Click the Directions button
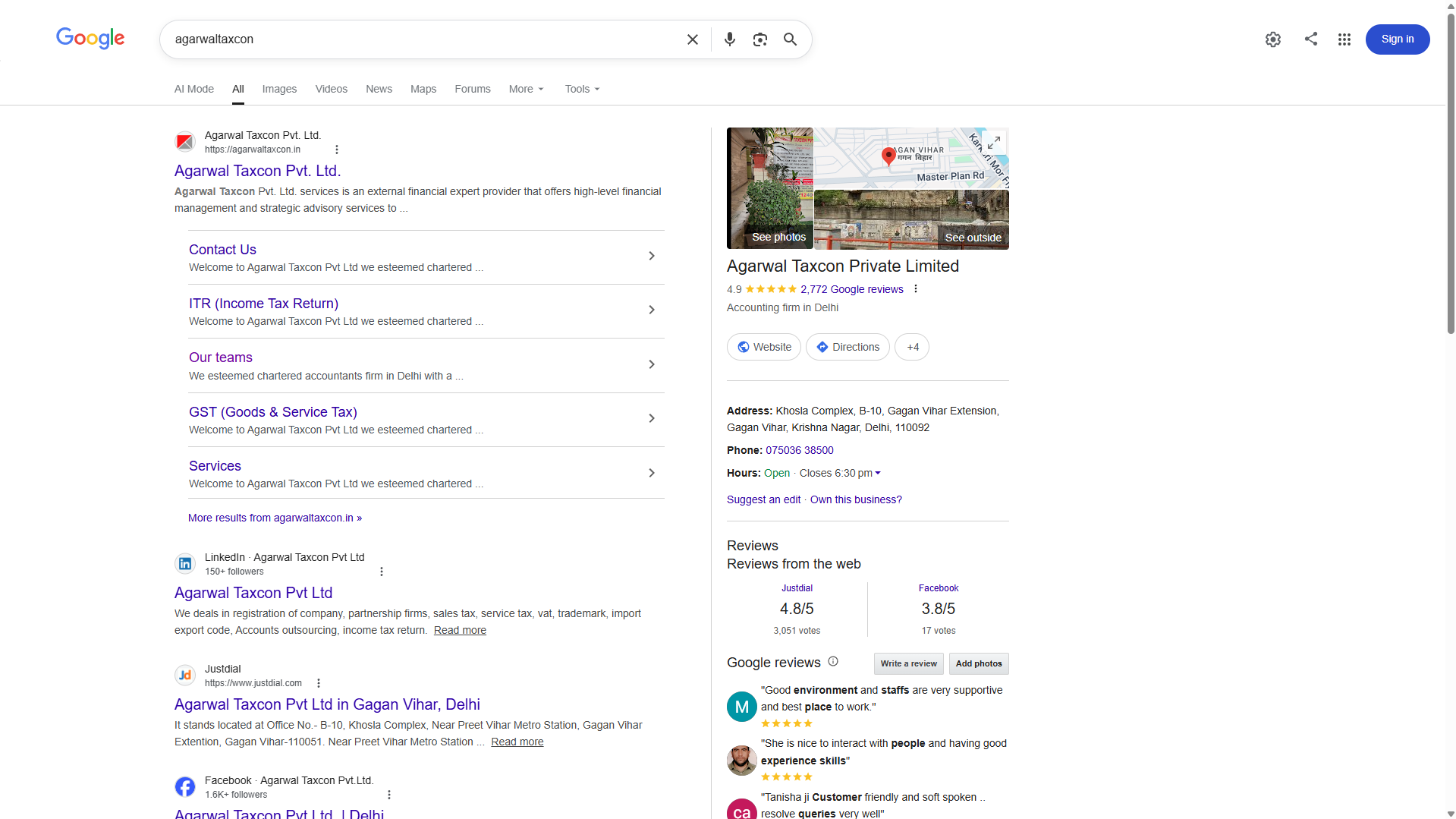 [847, 347]
